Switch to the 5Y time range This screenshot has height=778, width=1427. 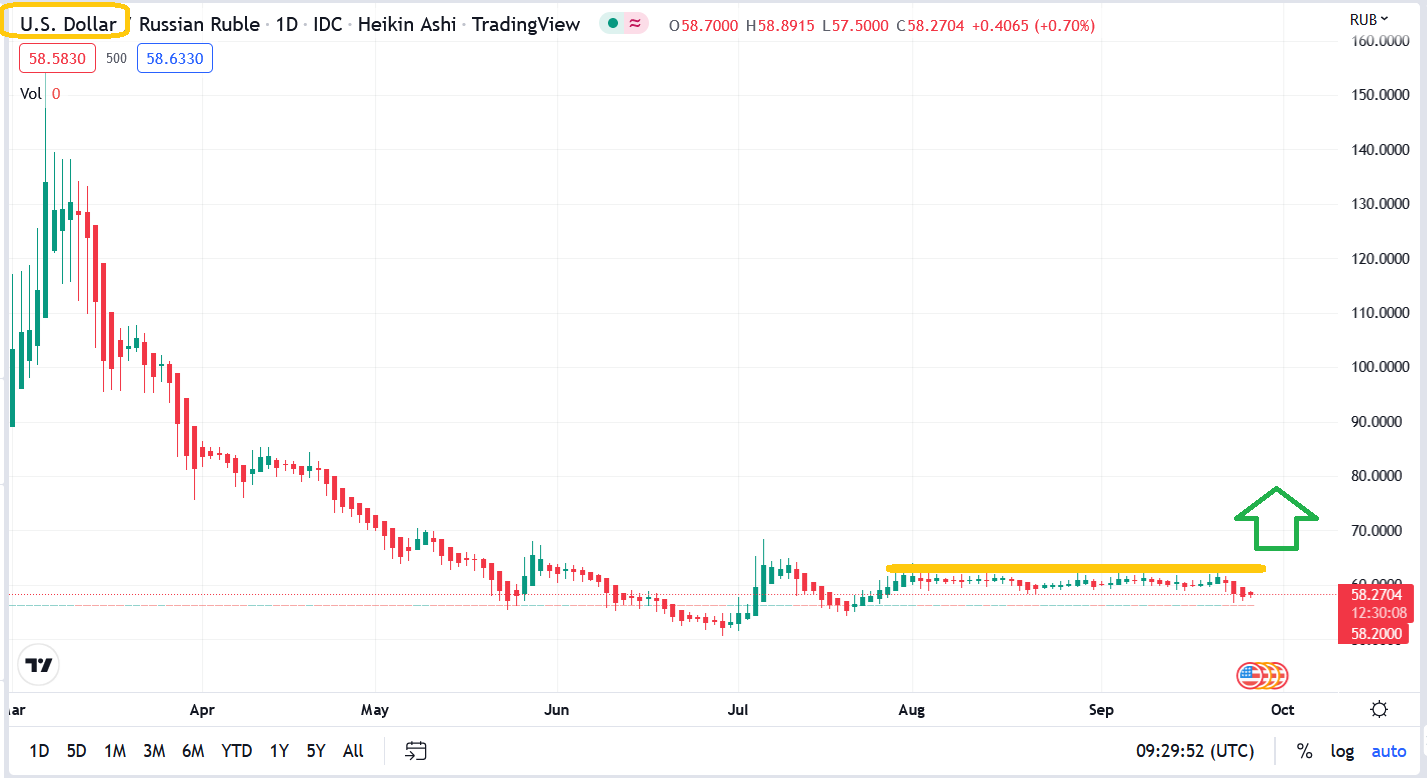(315, 750)
